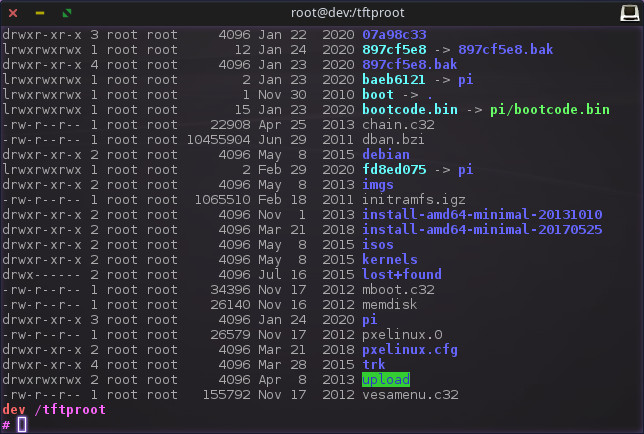Select directory name 07a98c33
Screen dimensions: 644x434
[x=394, y=34]
